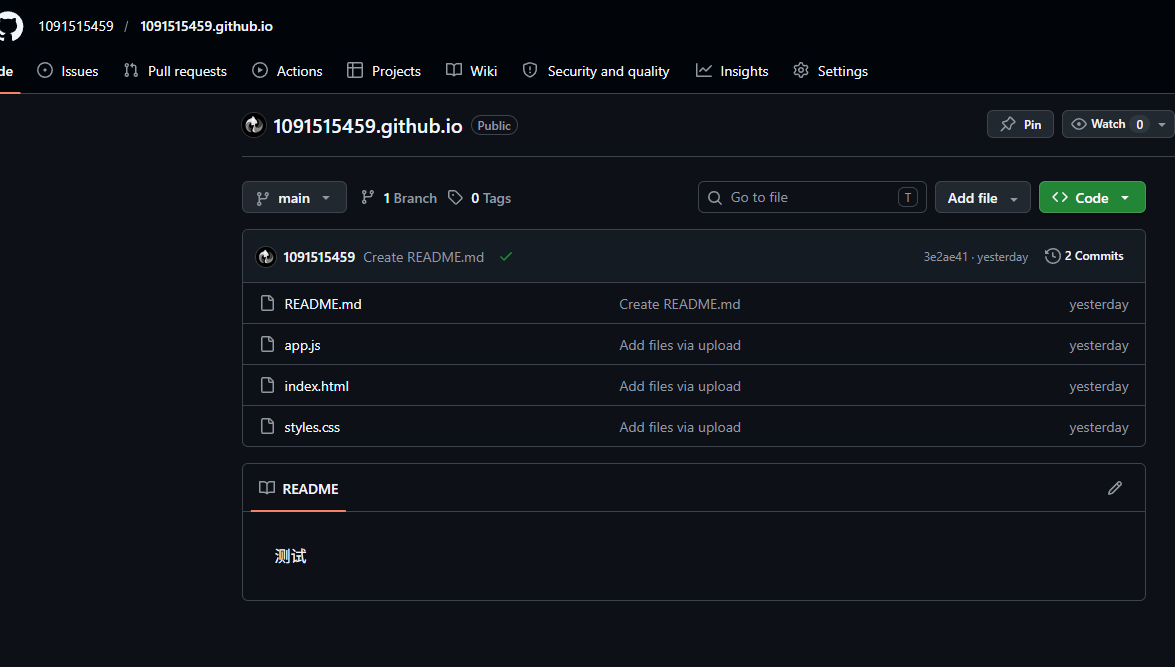Open the GitHub logo home link
This screenshot has height=667, width=1175.
(x=10, y=26)
